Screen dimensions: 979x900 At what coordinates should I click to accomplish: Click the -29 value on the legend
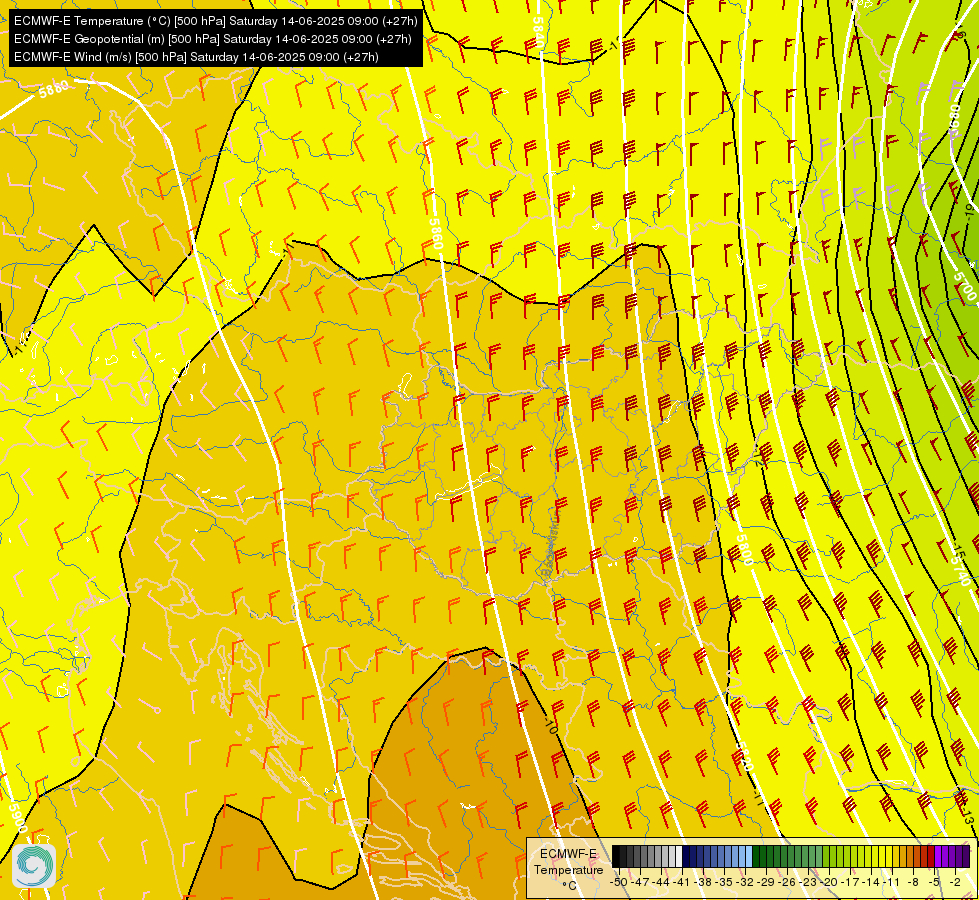[766, 882]
